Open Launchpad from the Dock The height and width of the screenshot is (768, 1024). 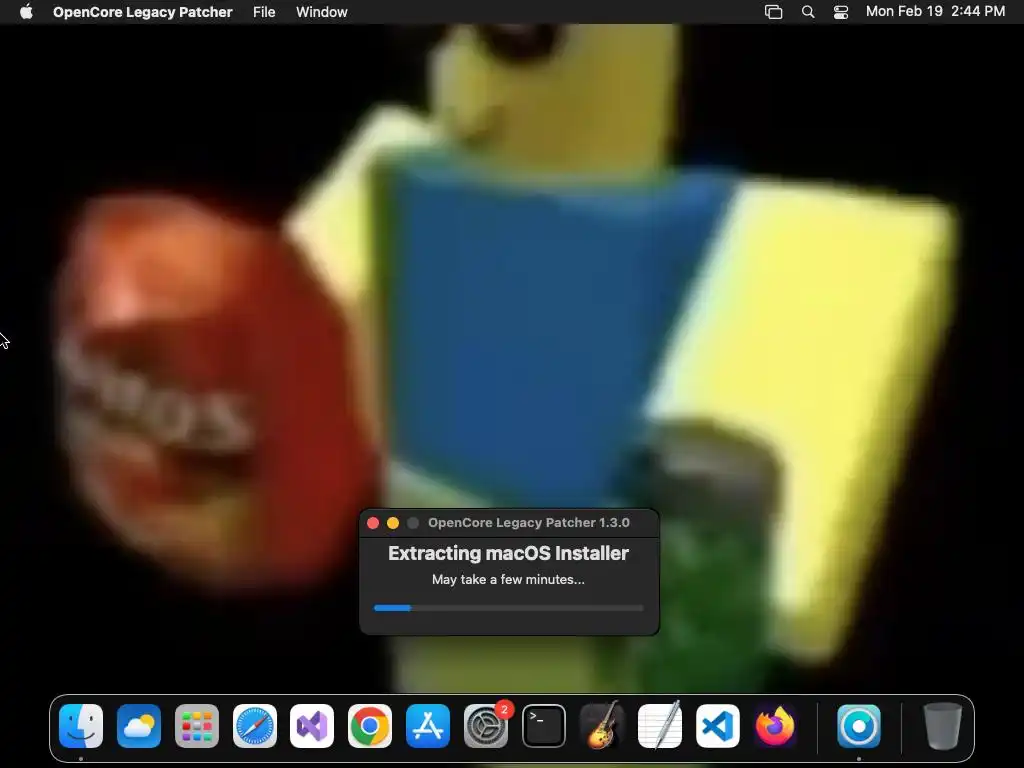click(x=197, y=726)
